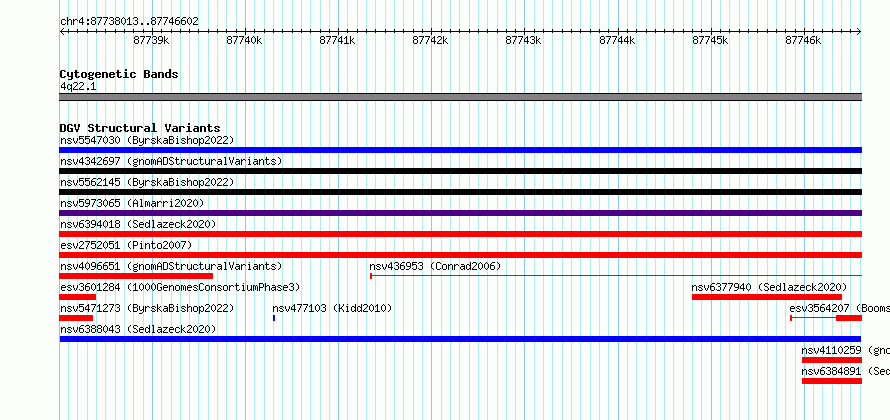Open the esv3601284 1000GenomesConsortiumPhase3 label
The image size is (890, 420).
tap(180, 287)
